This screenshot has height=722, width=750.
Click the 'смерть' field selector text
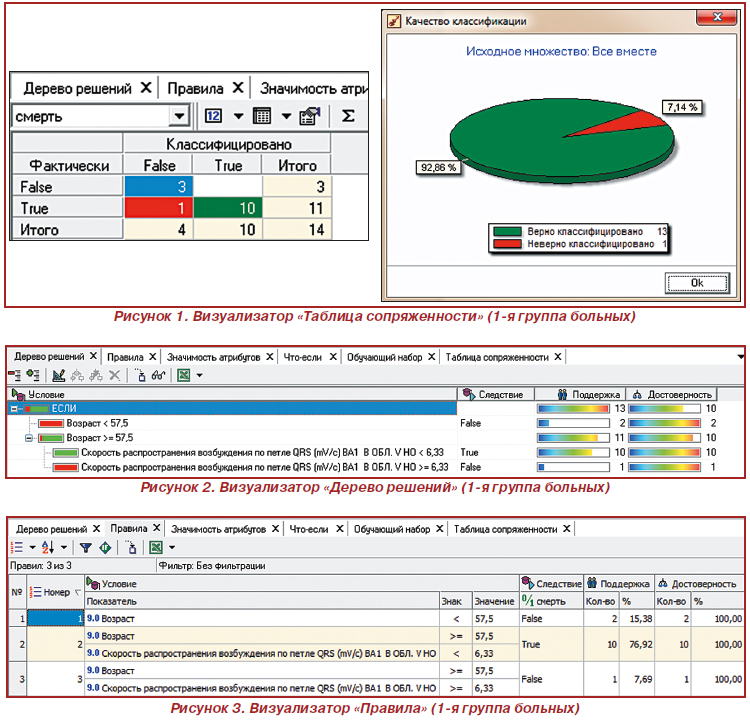(x=39, y=116)
